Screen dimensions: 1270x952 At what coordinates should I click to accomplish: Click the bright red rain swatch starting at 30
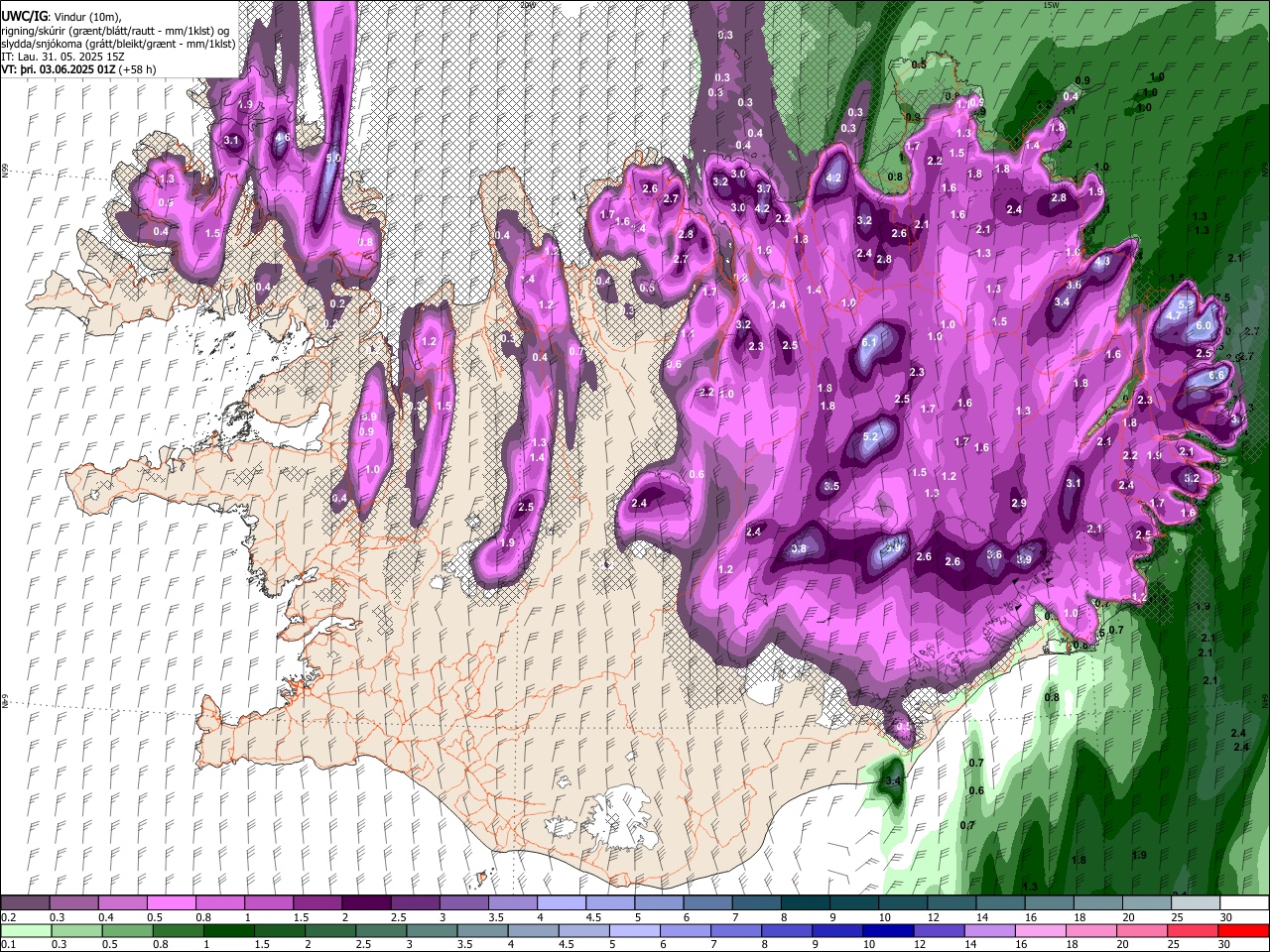coord(1243,930)
